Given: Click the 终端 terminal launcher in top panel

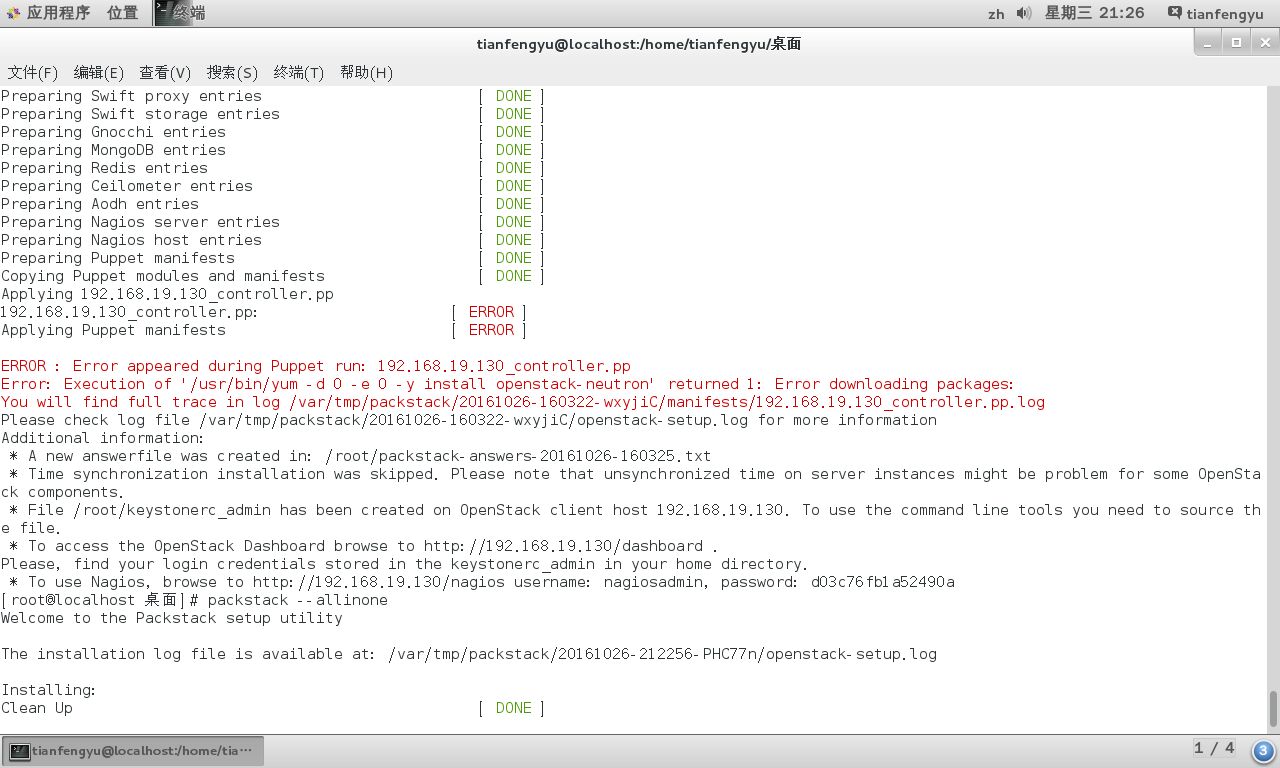Looking at the screenshot, I should click(x=180, y=13).
